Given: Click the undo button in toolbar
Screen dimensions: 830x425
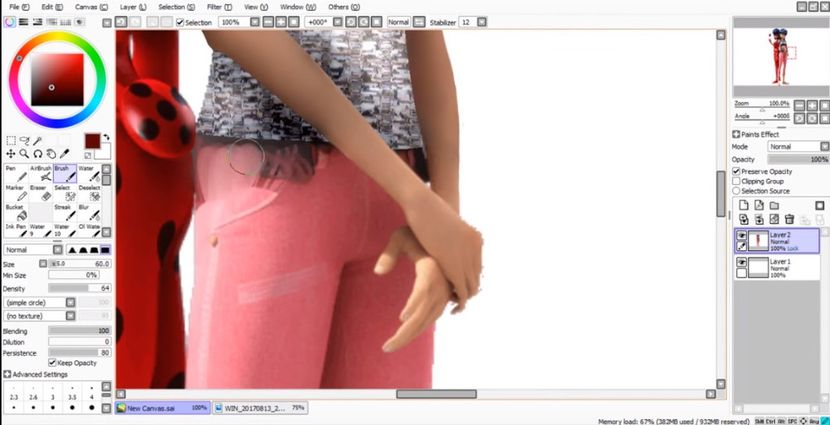Looking at the screenshot, I should pos(121,22).
